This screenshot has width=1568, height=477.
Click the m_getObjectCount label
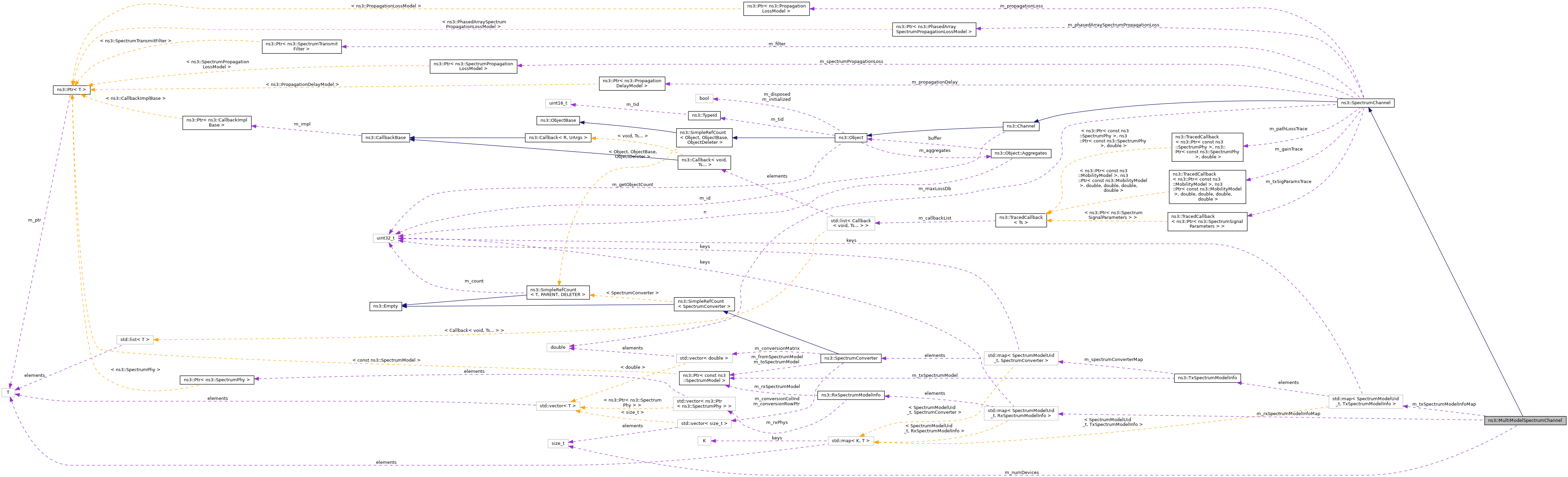point(633,184)
